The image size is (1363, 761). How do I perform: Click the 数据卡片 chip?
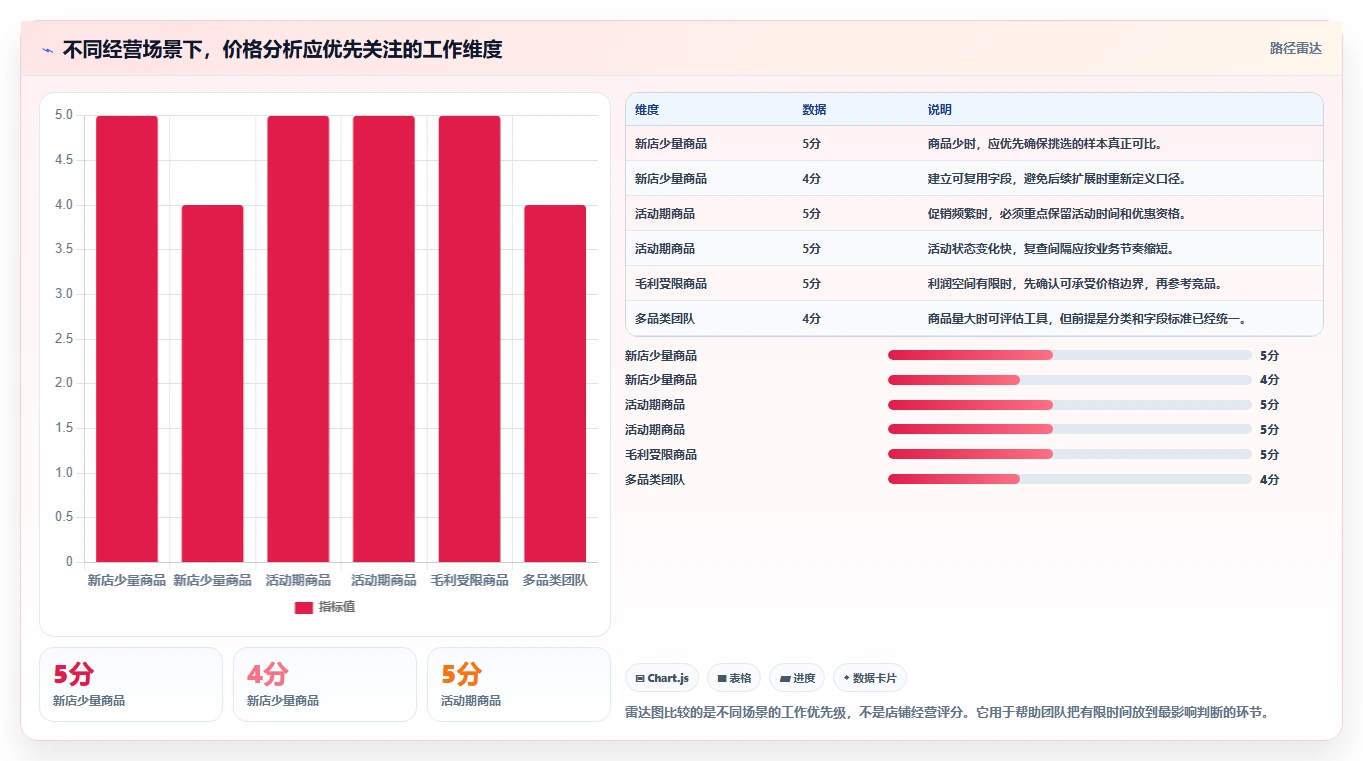pos(870,678)
